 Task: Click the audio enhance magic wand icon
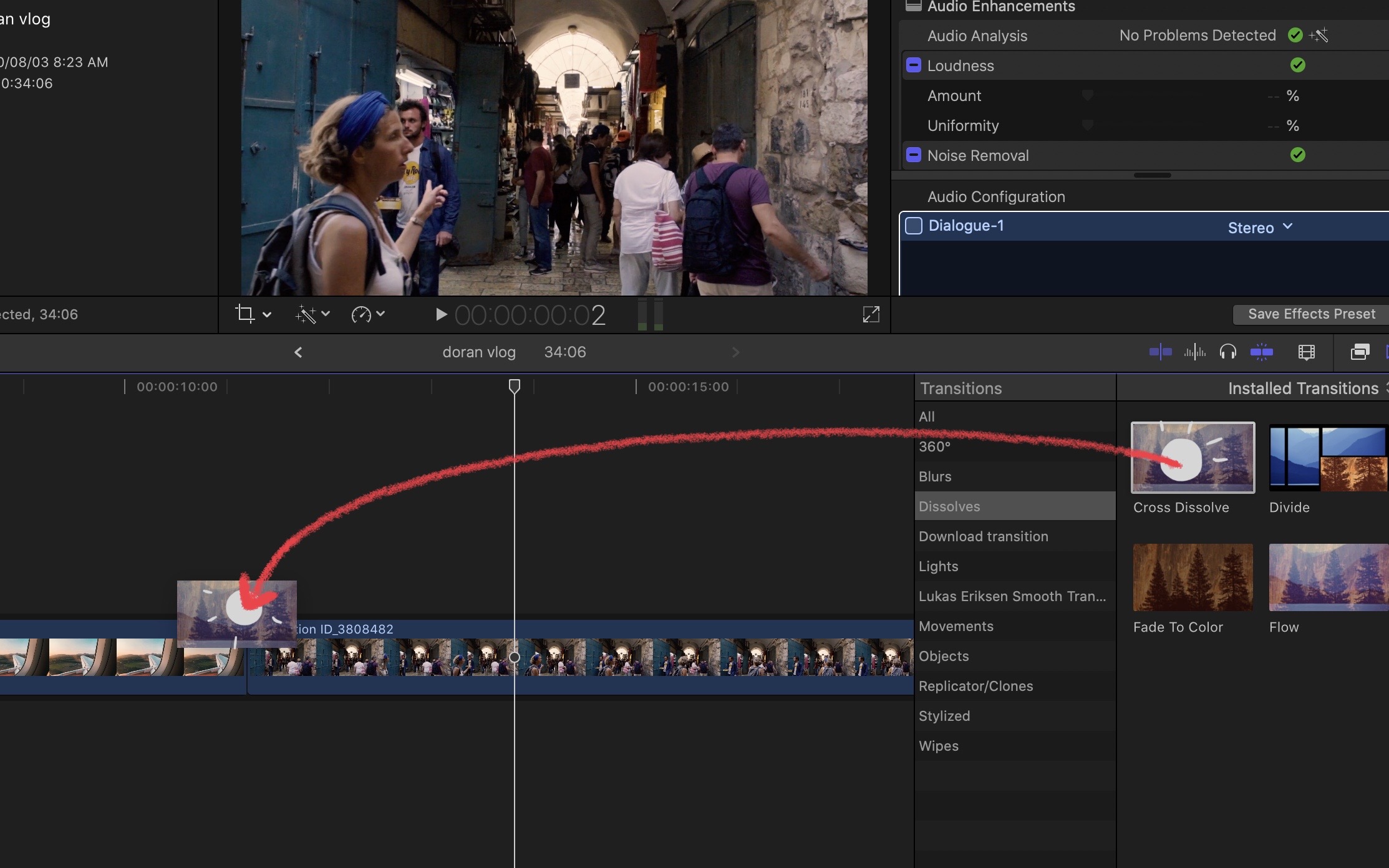pos(1319,36)
